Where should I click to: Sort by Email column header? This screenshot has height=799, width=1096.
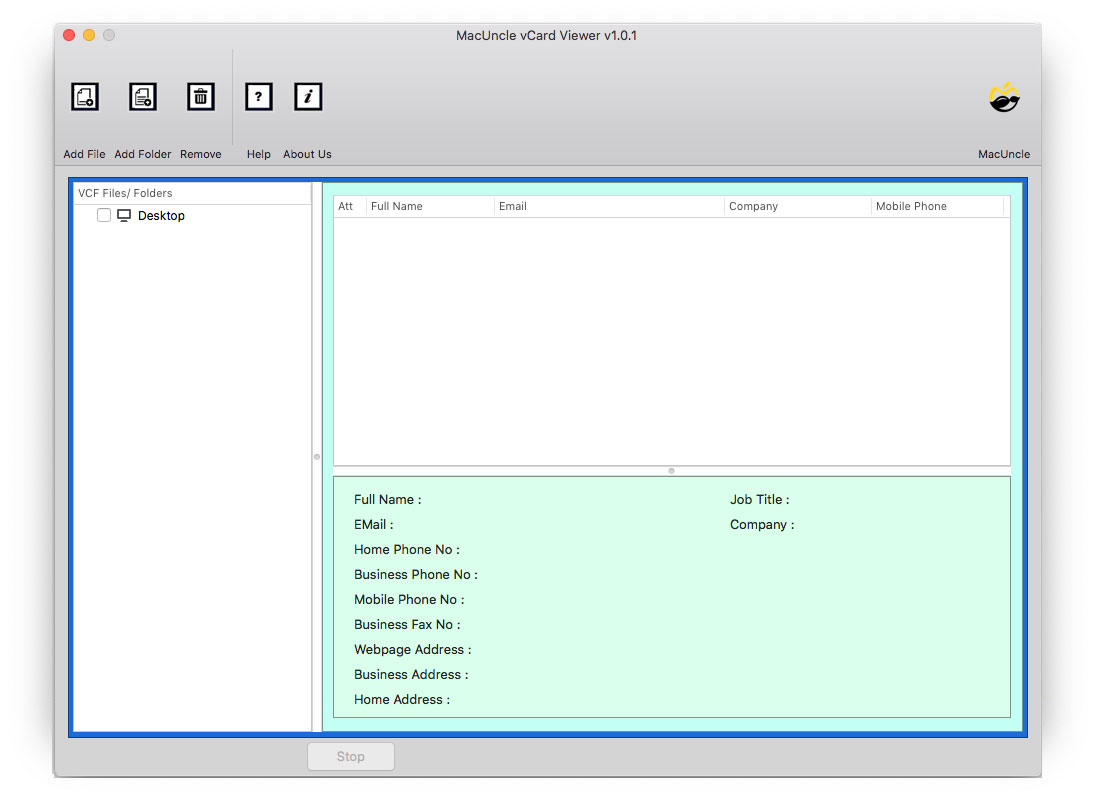point(608,207)
